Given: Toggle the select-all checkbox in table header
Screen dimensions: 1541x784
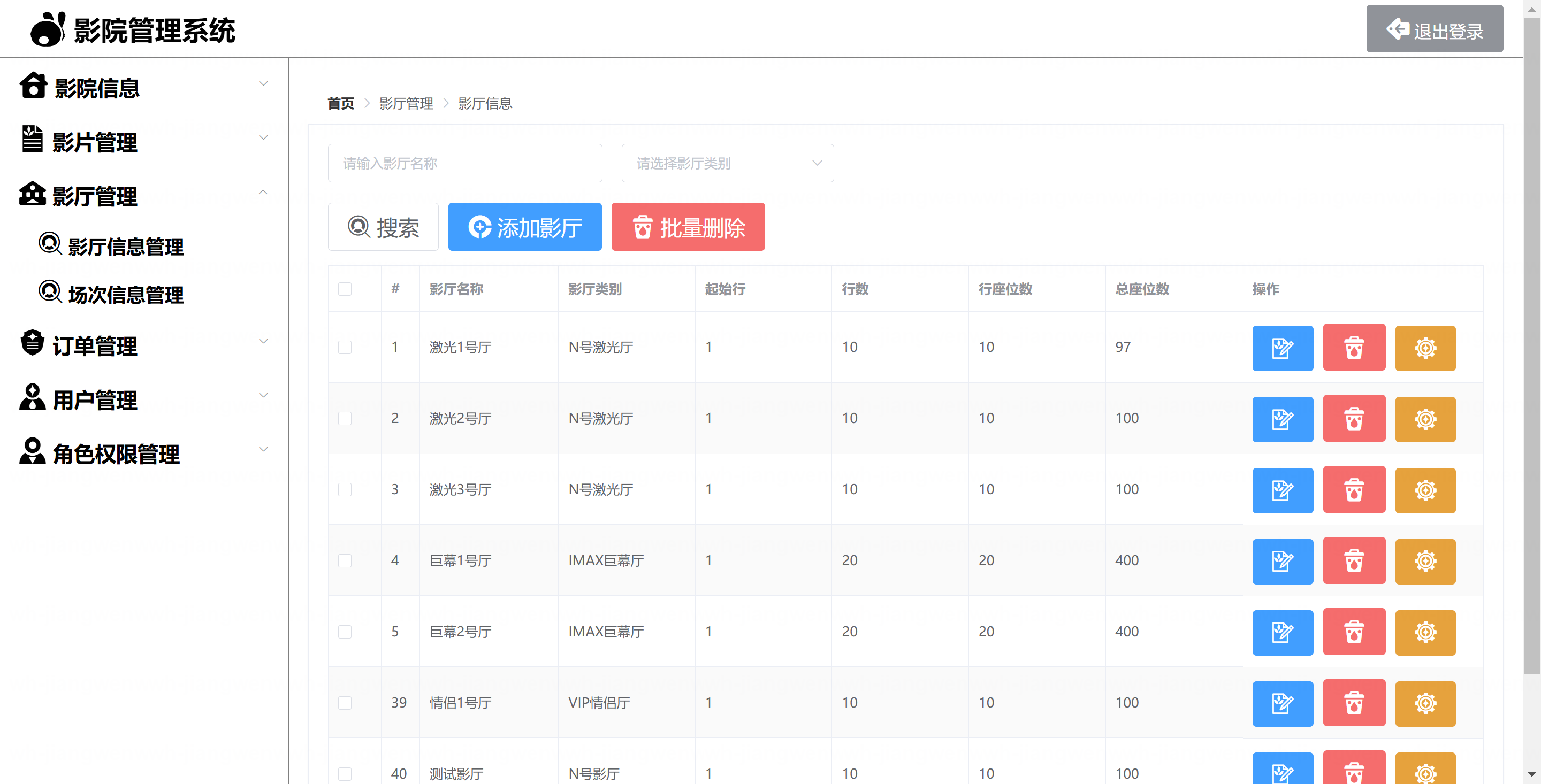Looking at the screenshot, I should tap(345, 289).
